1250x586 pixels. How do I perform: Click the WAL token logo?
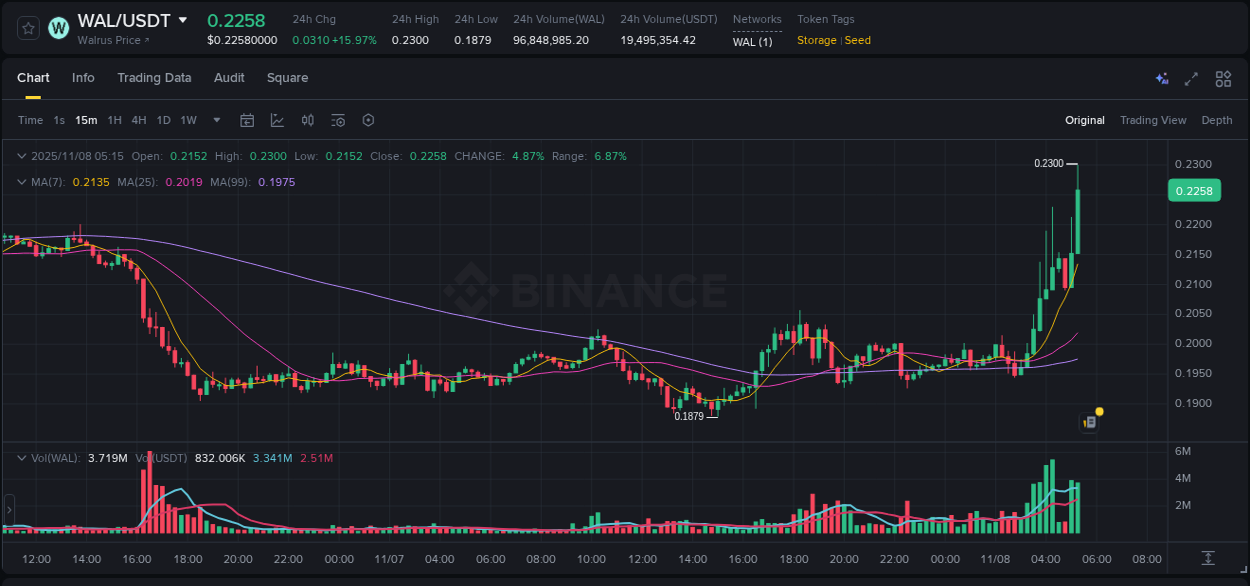tap(58, 28)
